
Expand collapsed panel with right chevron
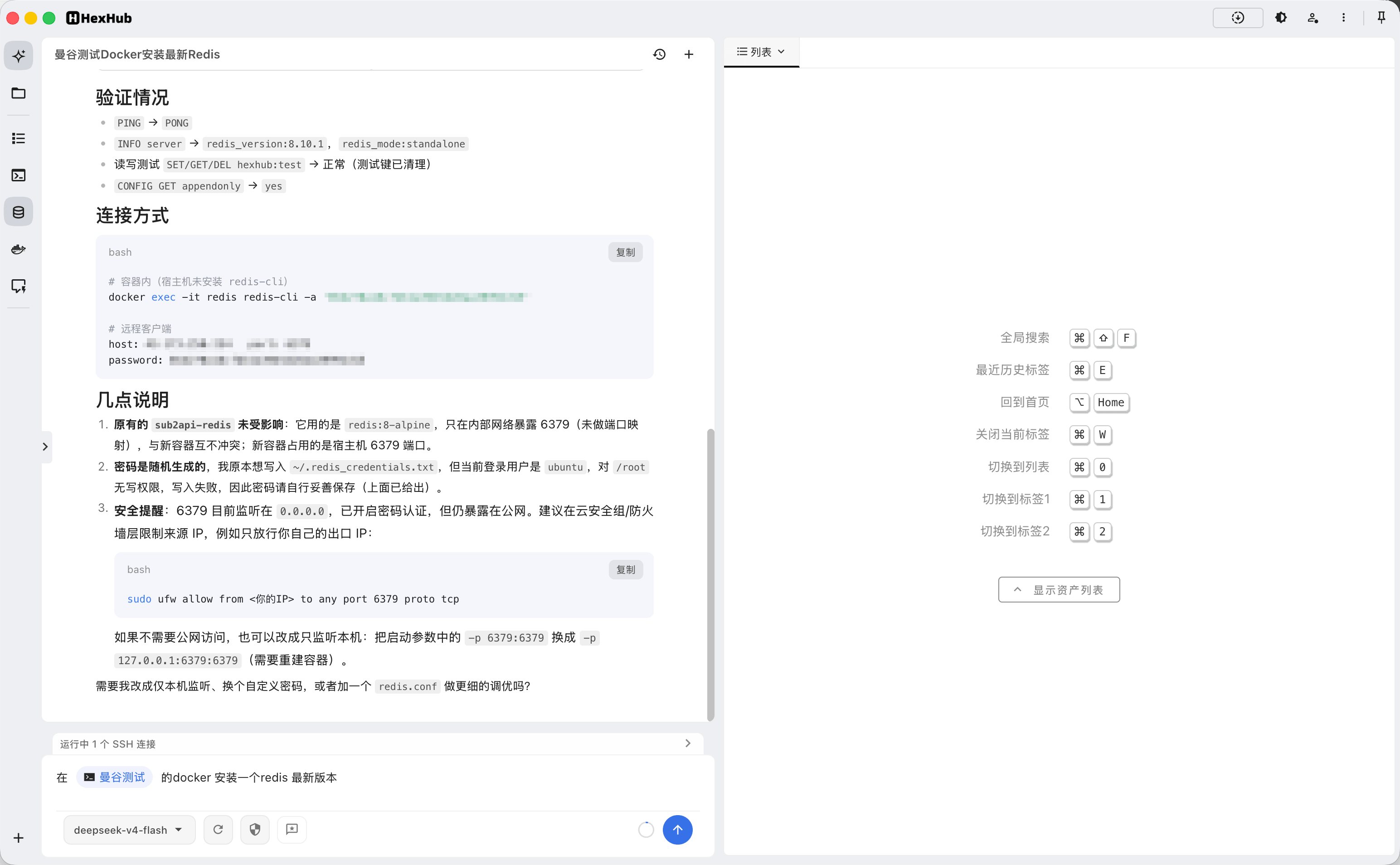45,447
